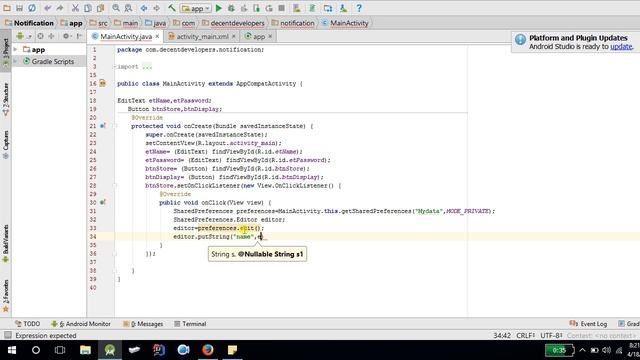
Task: Expand the folded import block
Action: coord(115,67)
